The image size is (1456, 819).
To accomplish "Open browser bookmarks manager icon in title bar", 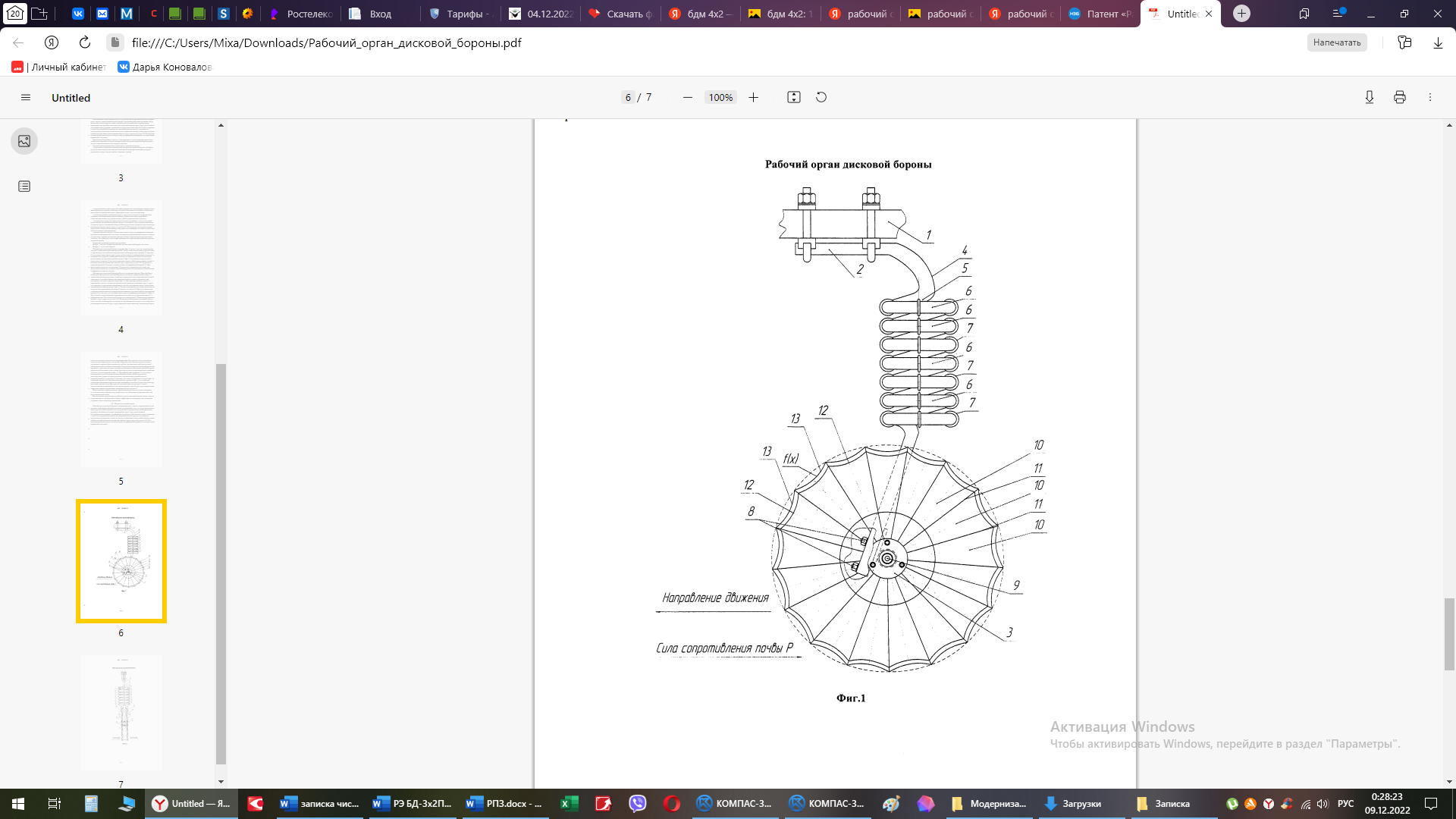I will [x=1304, y=14].
